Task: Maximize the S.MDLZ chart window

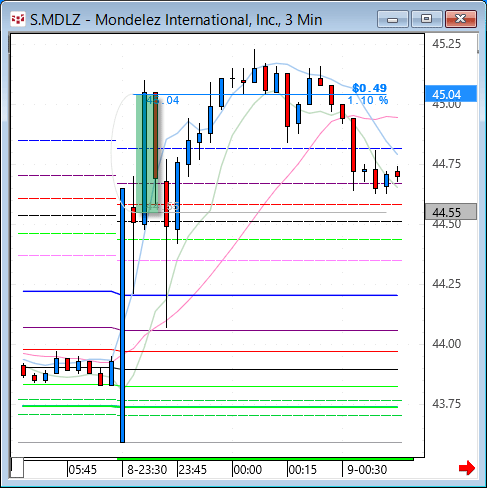Action: pos(426,19)
